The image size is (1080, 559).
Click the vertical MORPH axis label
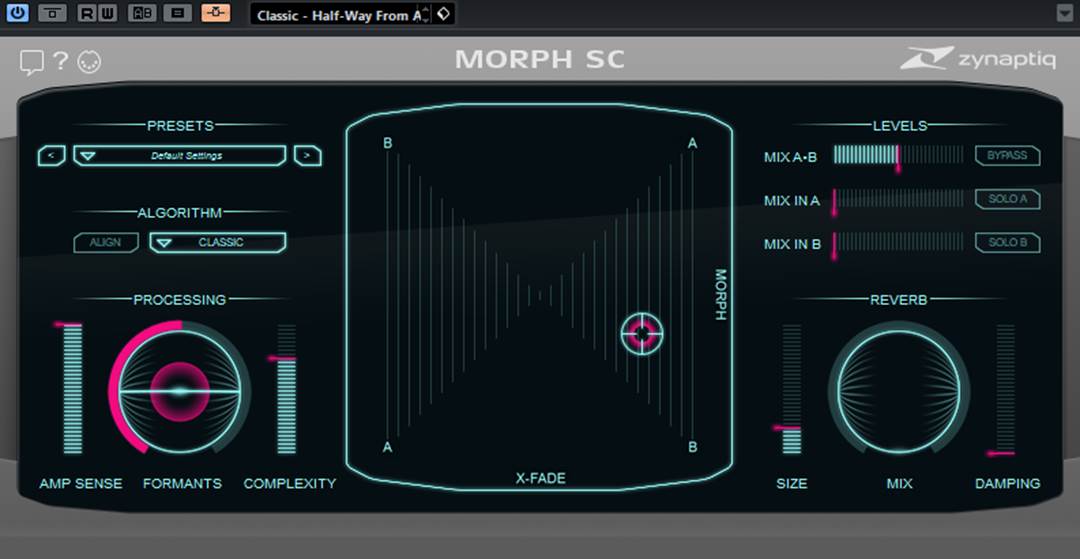tap(721, 295)
